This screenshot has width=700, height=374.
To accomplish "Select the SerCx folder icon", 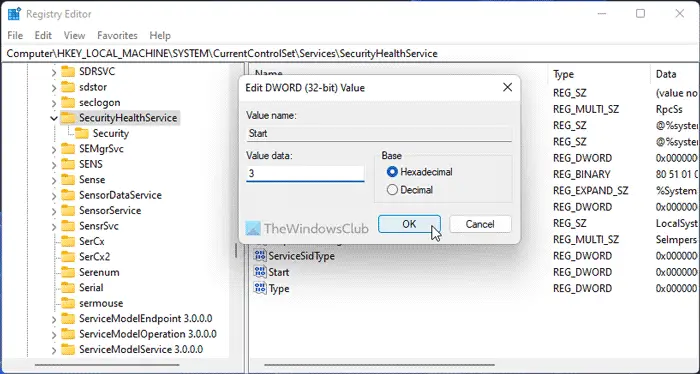I will click(x=68, y=241).
